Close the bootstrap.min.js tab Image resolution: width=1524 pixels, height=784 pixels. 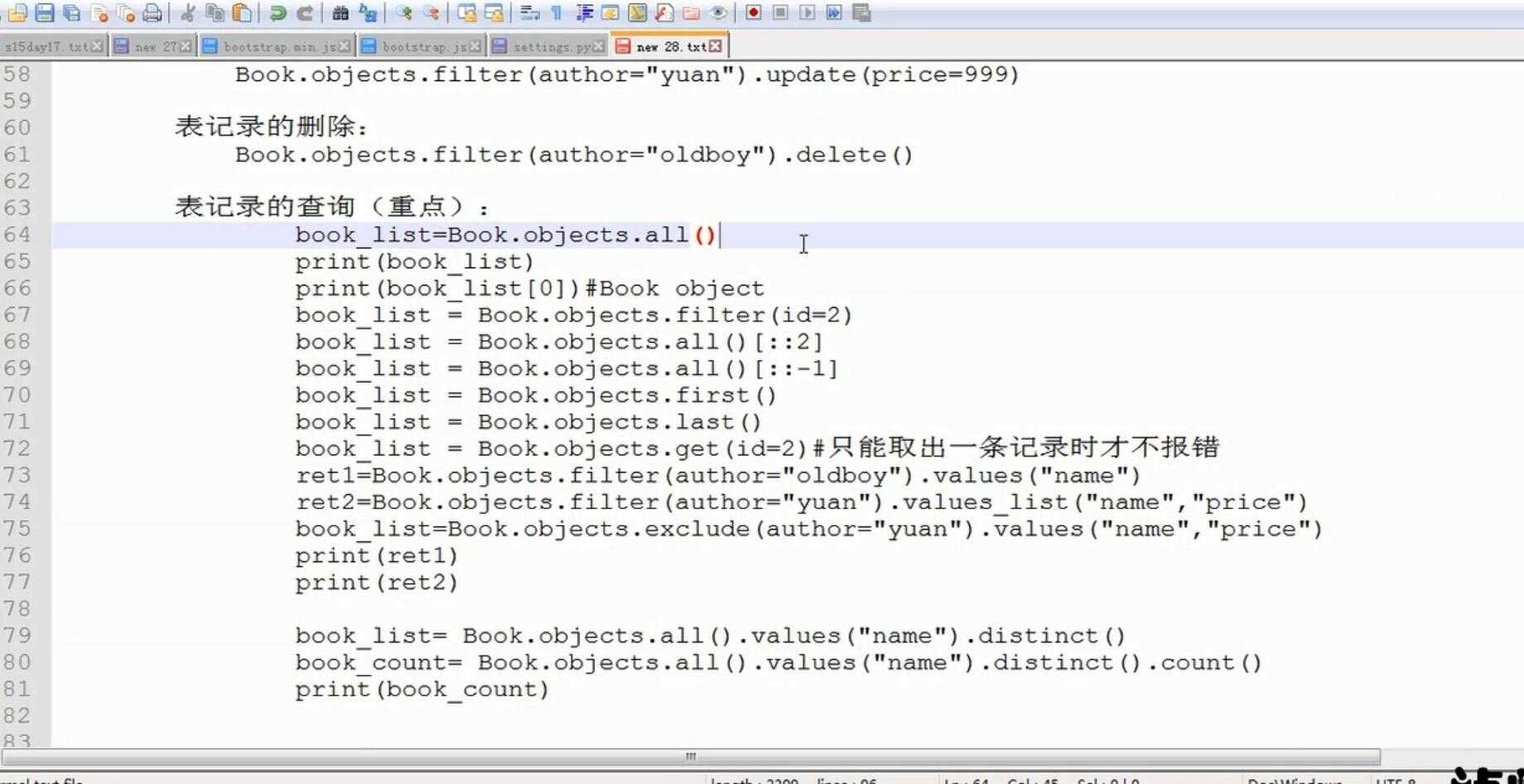(x=345, y=46)
